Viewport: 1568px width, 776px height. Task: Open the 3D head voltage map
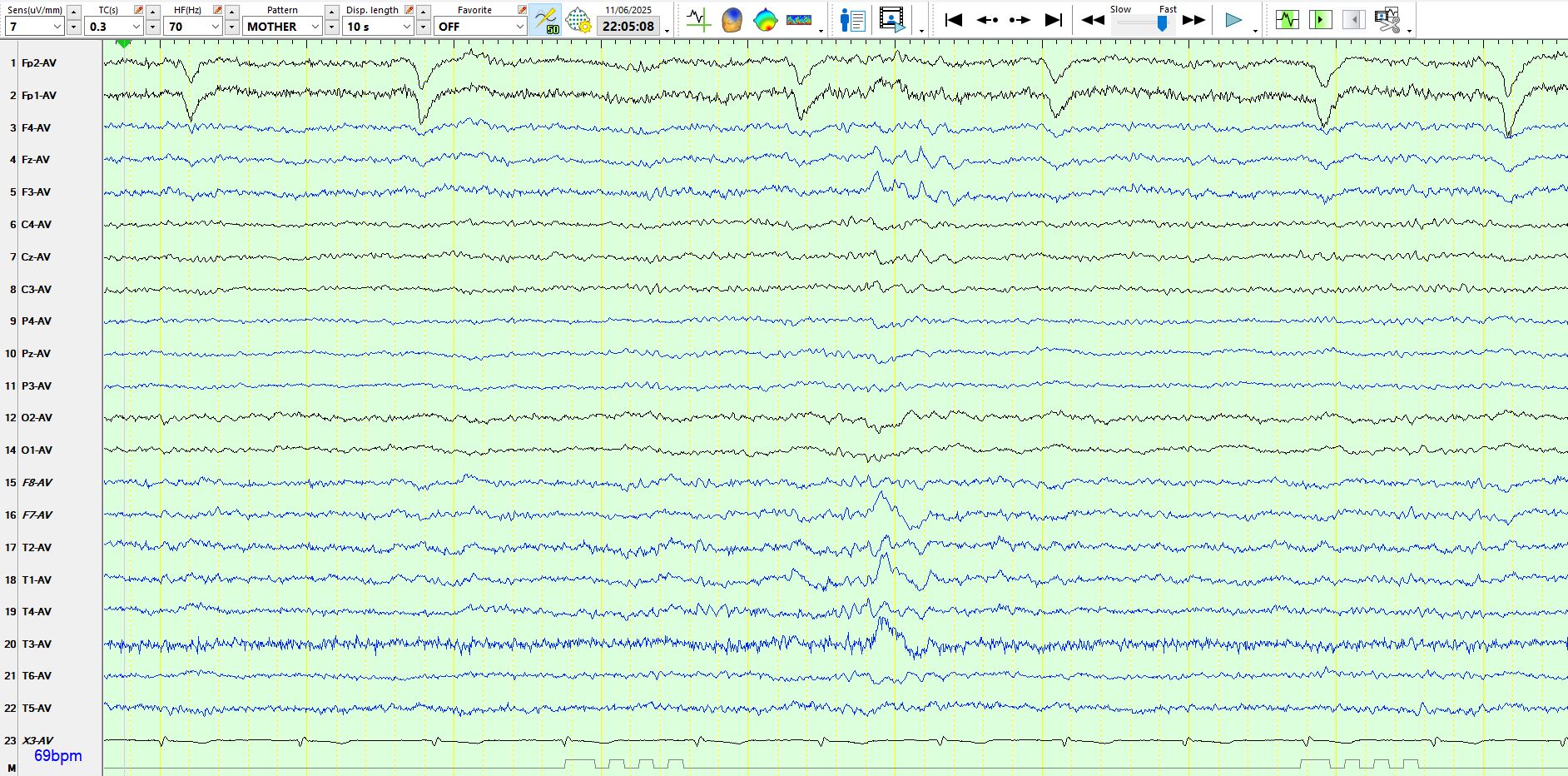[x=732, y=20]
